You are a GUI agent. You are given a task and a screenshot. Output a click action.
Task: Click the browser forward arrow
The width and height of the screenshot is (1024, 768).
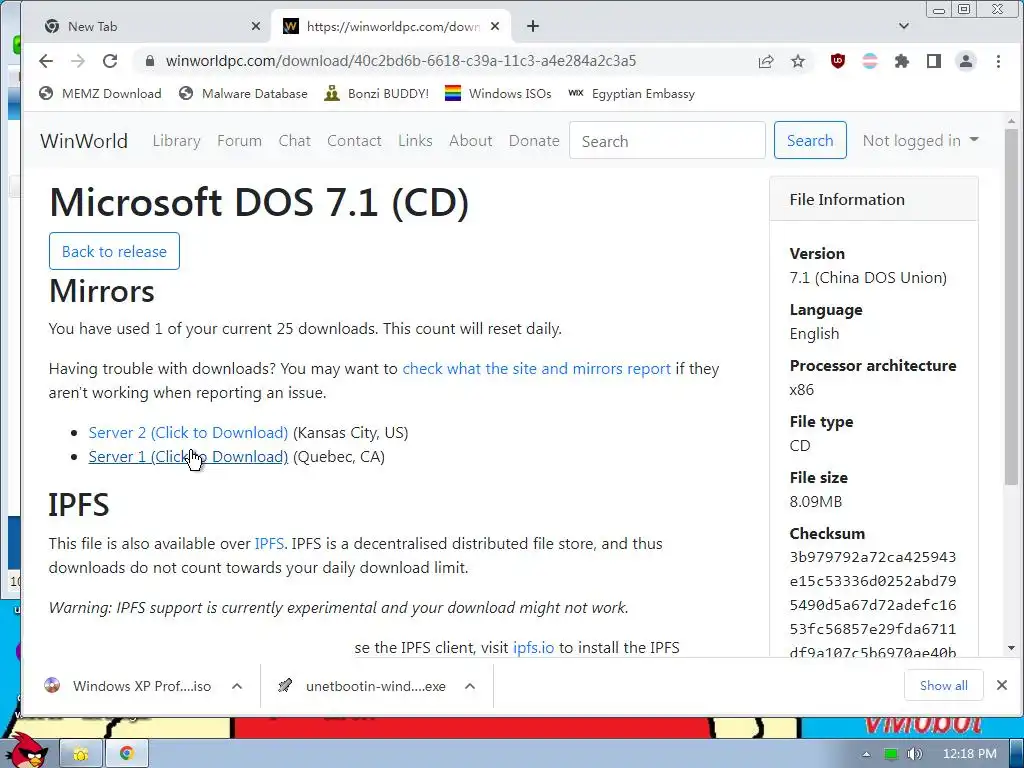78,61
